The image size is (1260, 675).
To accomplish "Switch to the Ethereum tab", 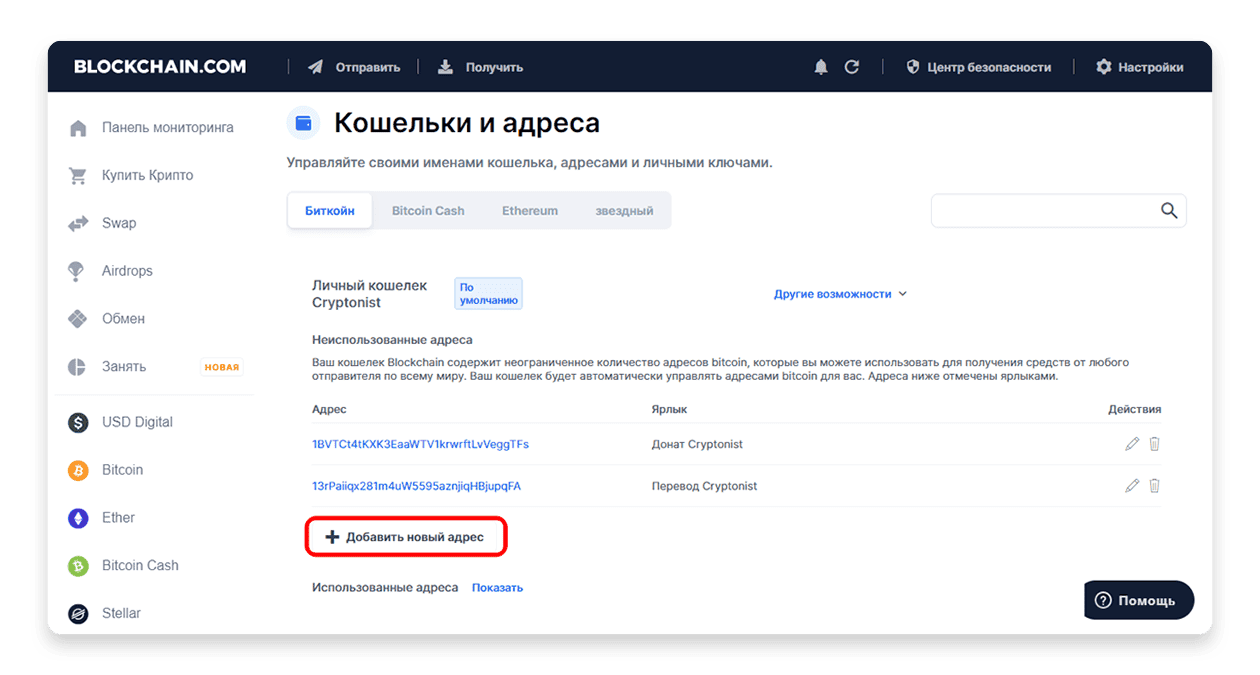I will (x=530, y=211).
